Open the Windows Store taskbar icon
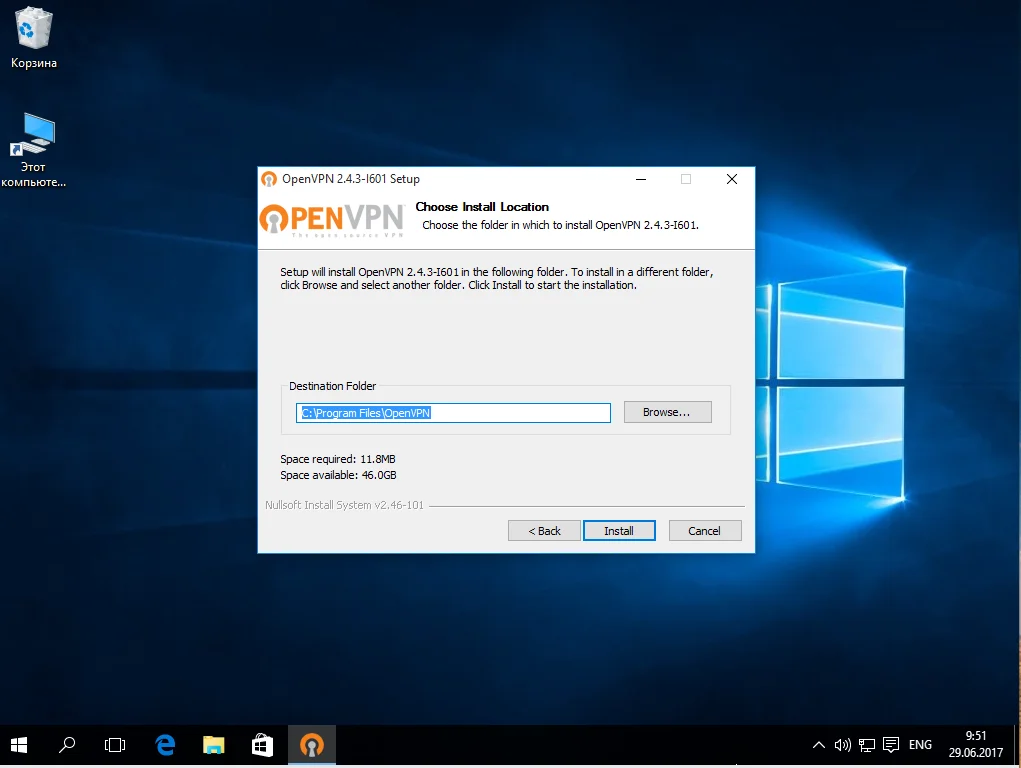The width and height of the screenshot is (1021, 768). [x=262, y=745]
